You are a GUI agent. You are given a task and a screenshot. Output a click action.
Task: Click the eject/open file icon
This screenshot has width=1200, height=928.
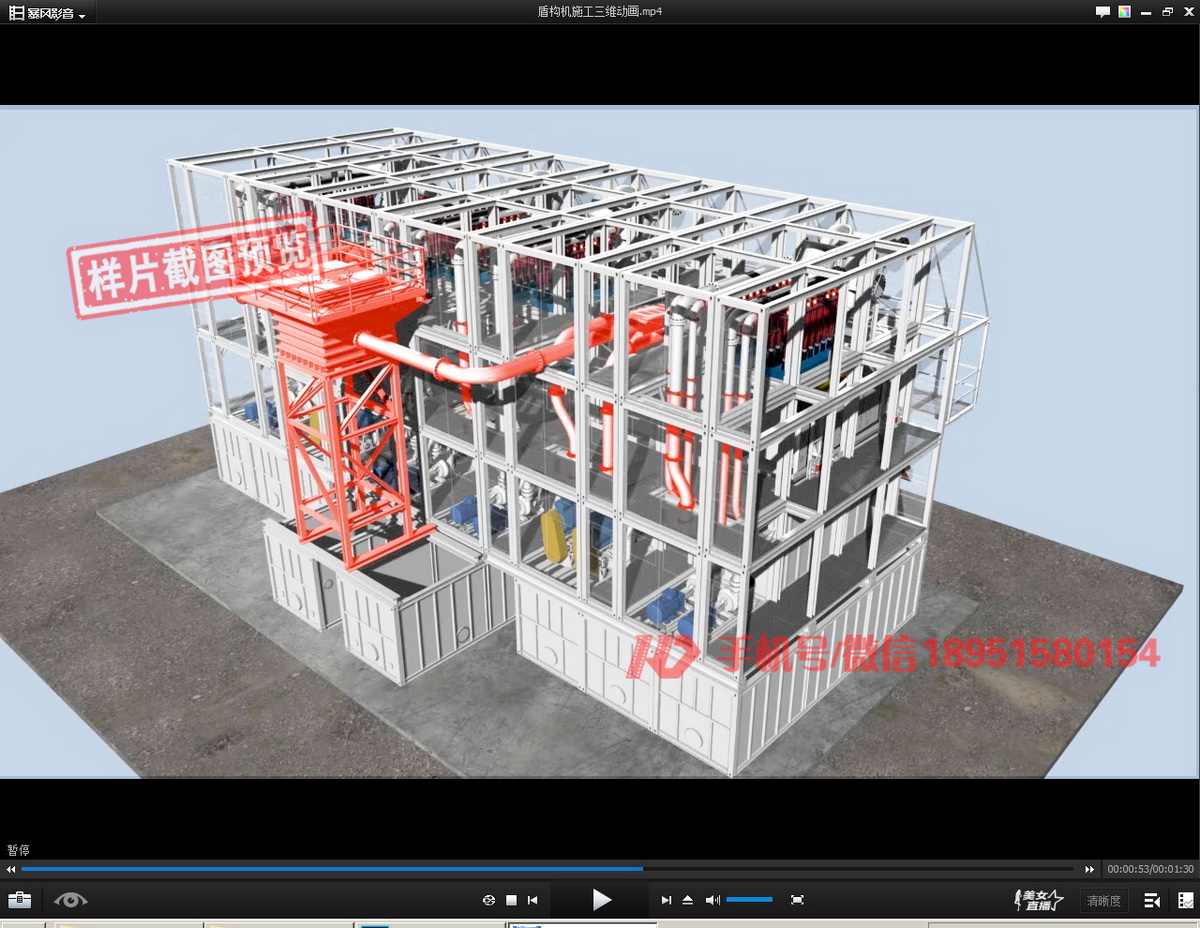point(688,900)
